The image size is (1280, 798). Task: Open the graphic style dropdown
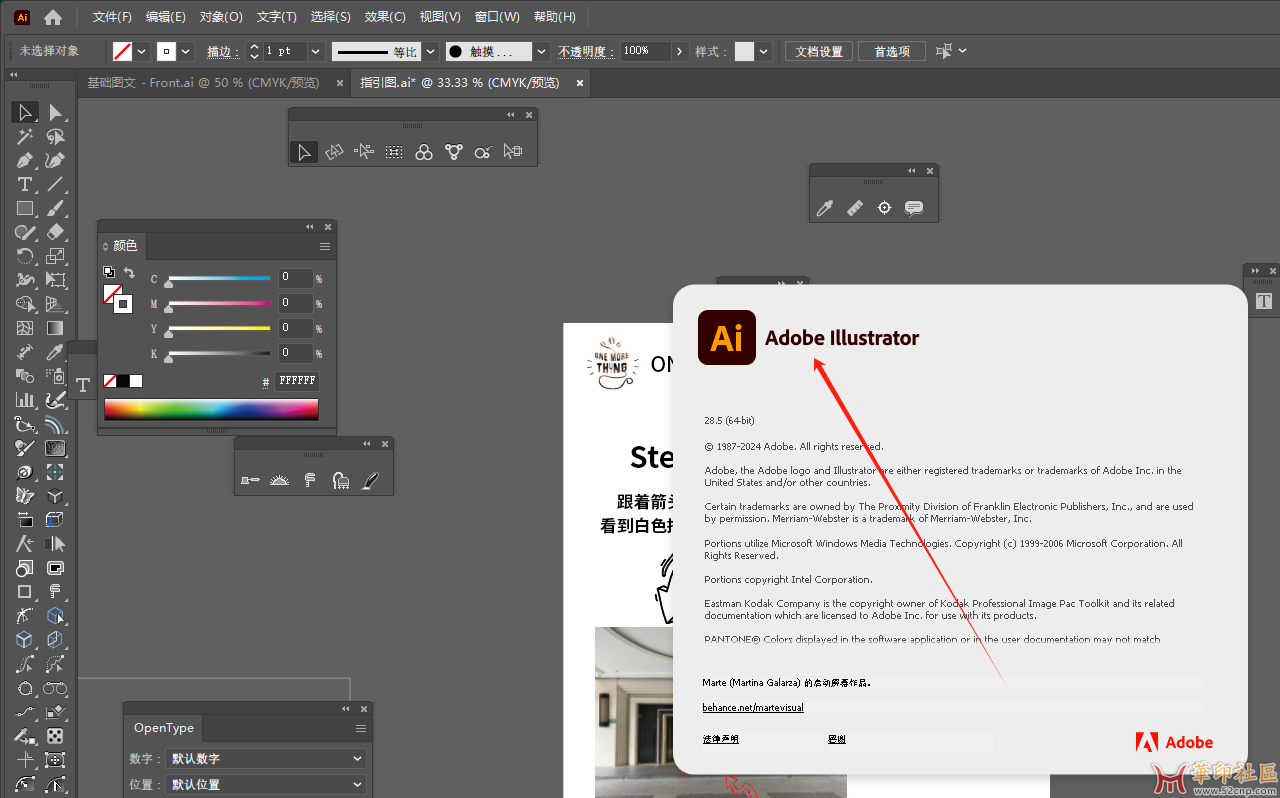tap(764, 51)
